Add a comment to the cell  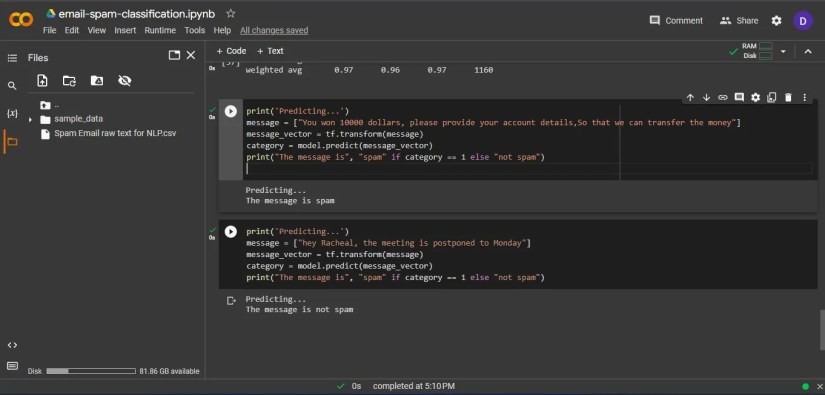point(739,97)
